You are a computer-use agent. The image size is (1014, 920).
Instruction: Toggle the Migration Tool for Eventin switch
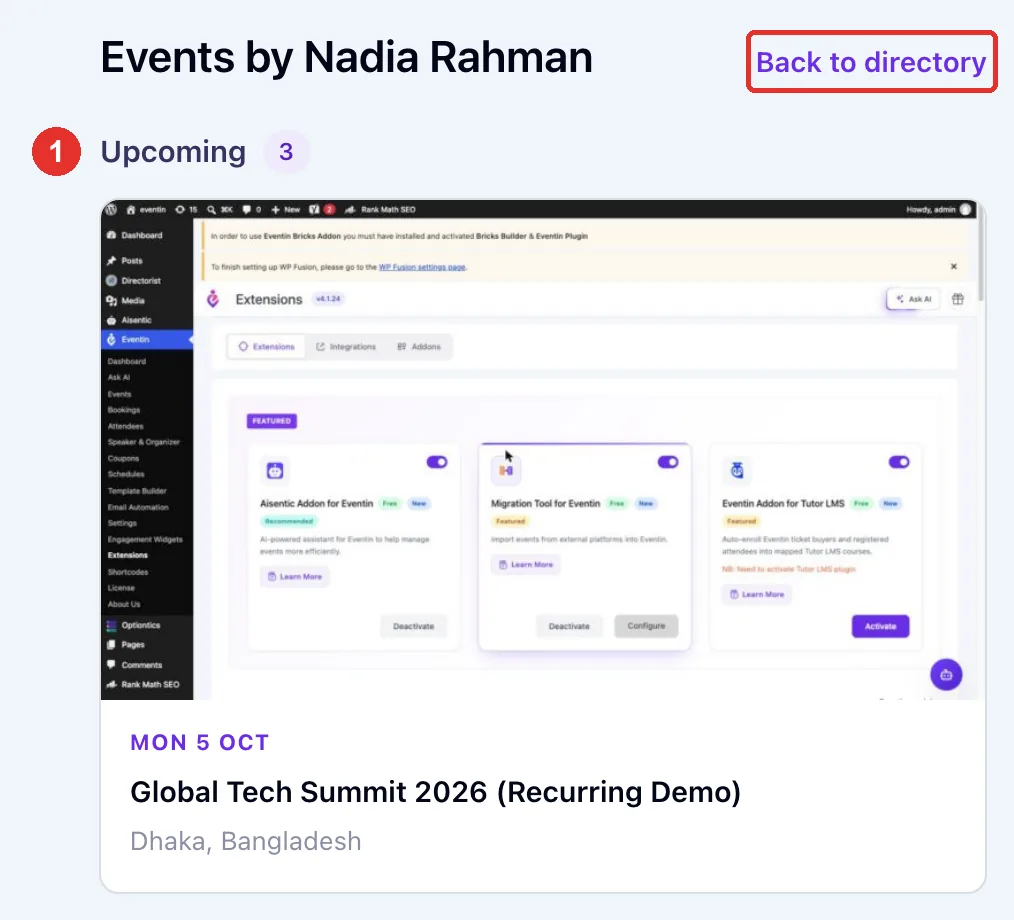tap(668, 462)
